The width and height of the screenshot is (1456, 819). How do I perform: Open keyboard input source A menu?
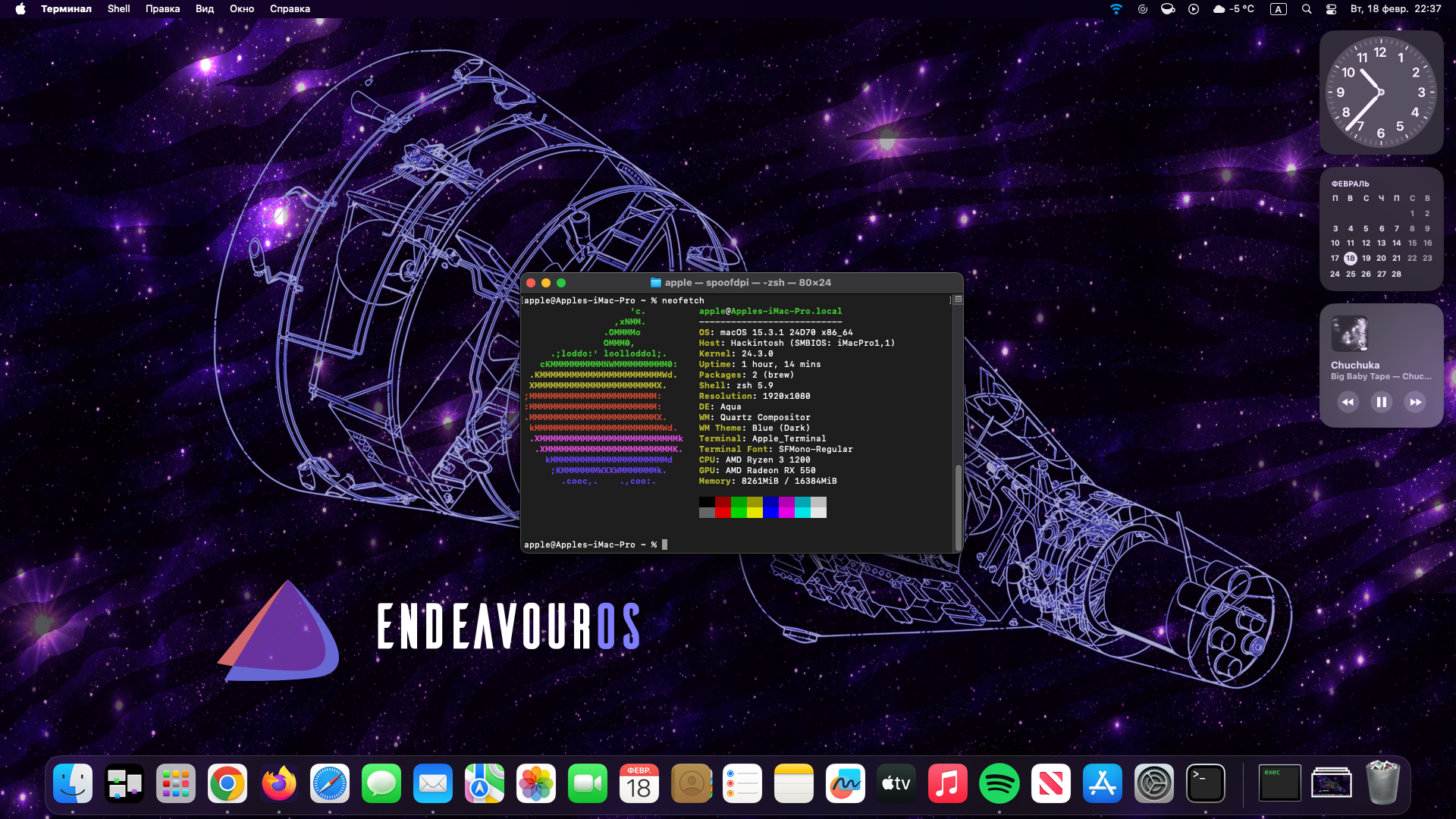point(1279,9)
